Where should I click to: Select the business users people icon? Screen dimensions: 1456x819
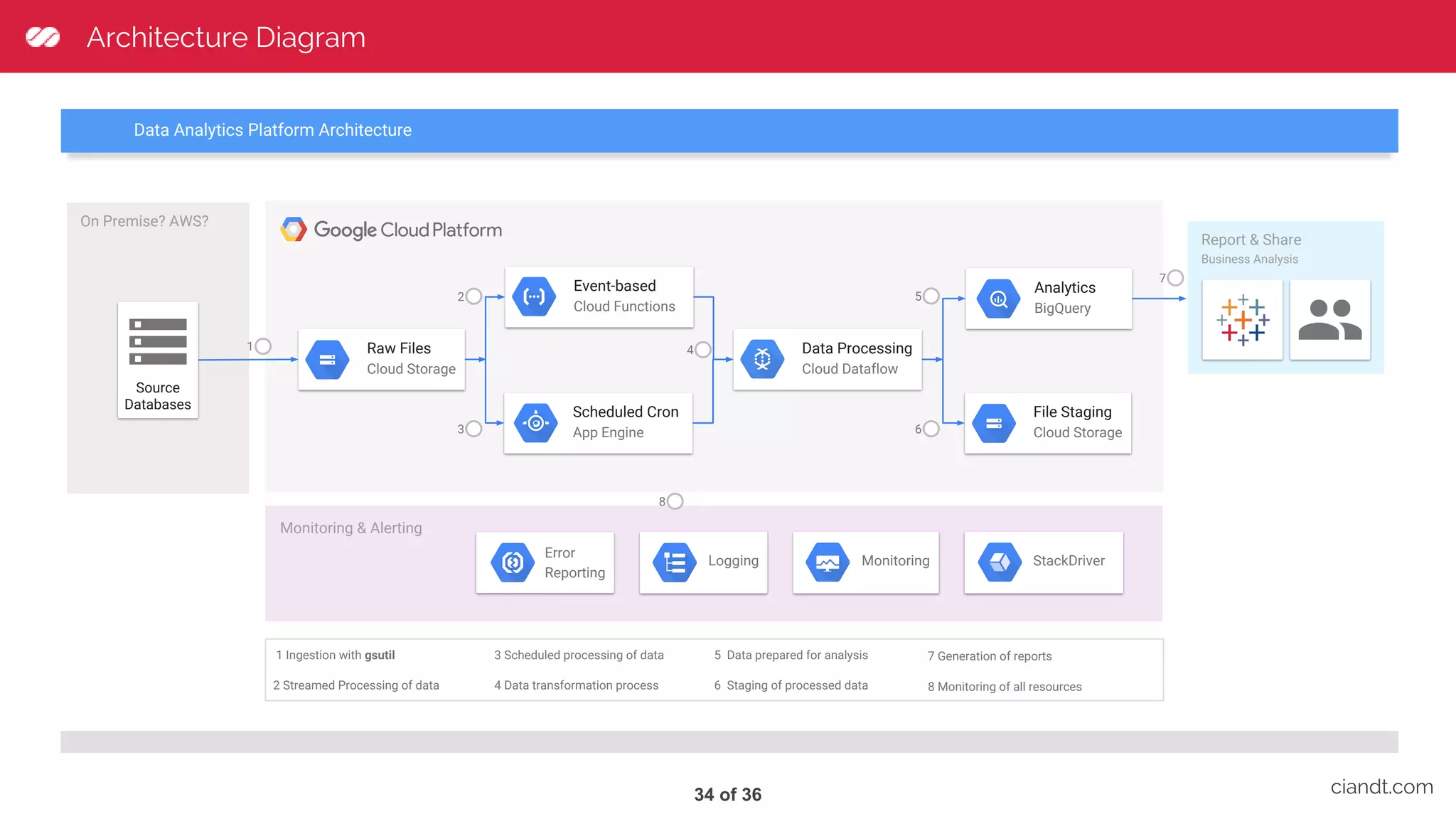[1329, 320]
